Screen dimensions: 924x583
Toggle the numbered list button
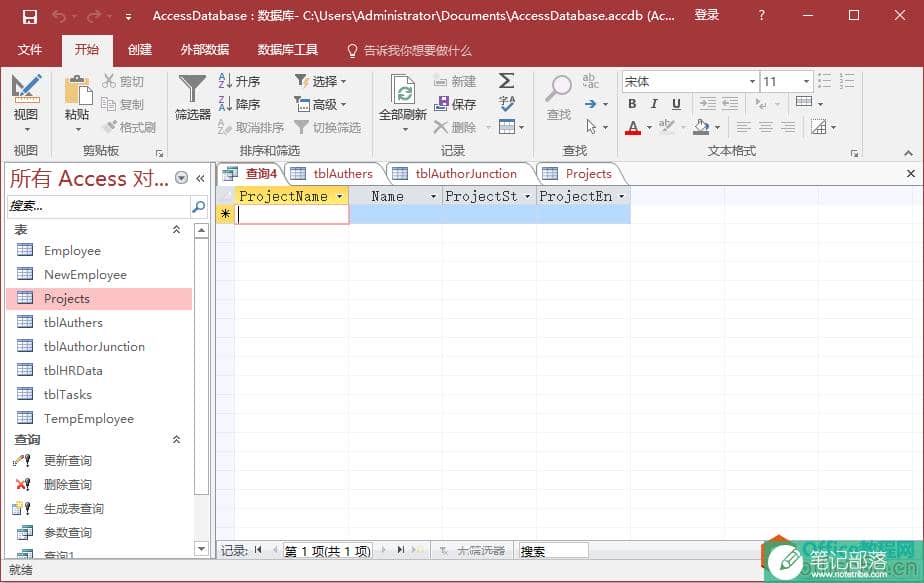point(847,81)
